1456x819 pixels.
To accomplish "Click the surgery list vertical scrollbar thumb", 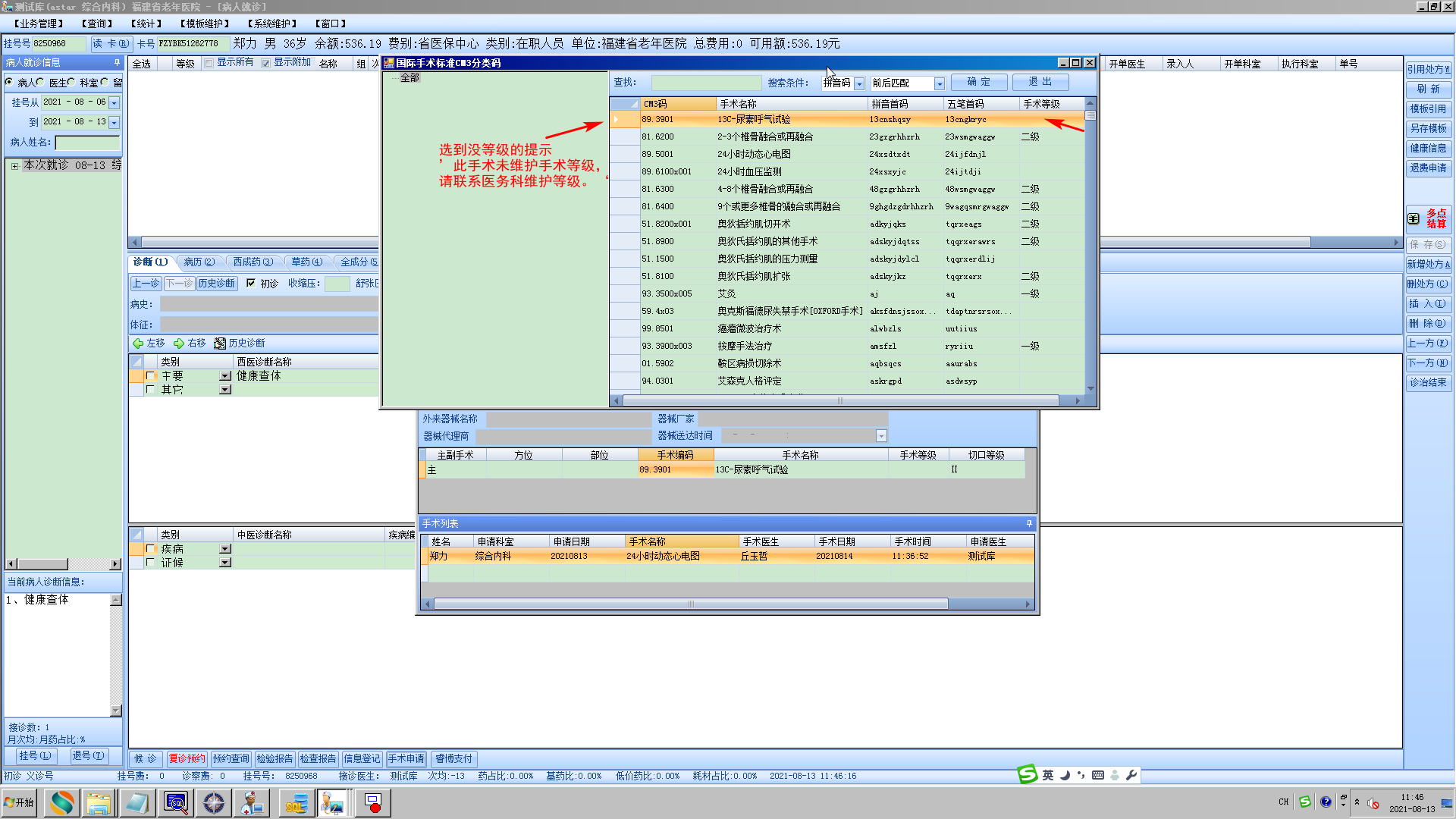I will click(1090, 116).
